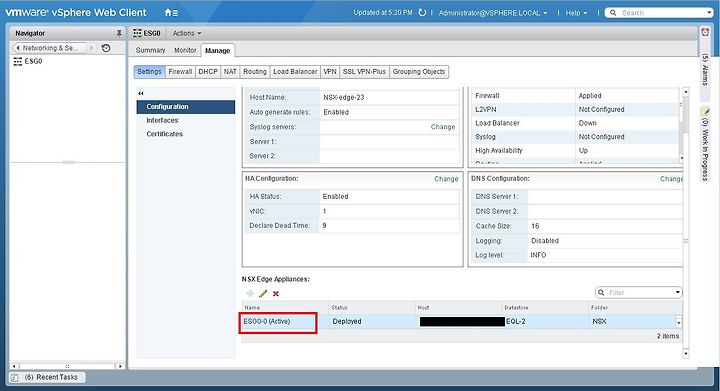Image resolution: width=720 pixels, height=391 pixels.
Task: Open the DHCP sub-tab
Action: (x=208, y=72)
